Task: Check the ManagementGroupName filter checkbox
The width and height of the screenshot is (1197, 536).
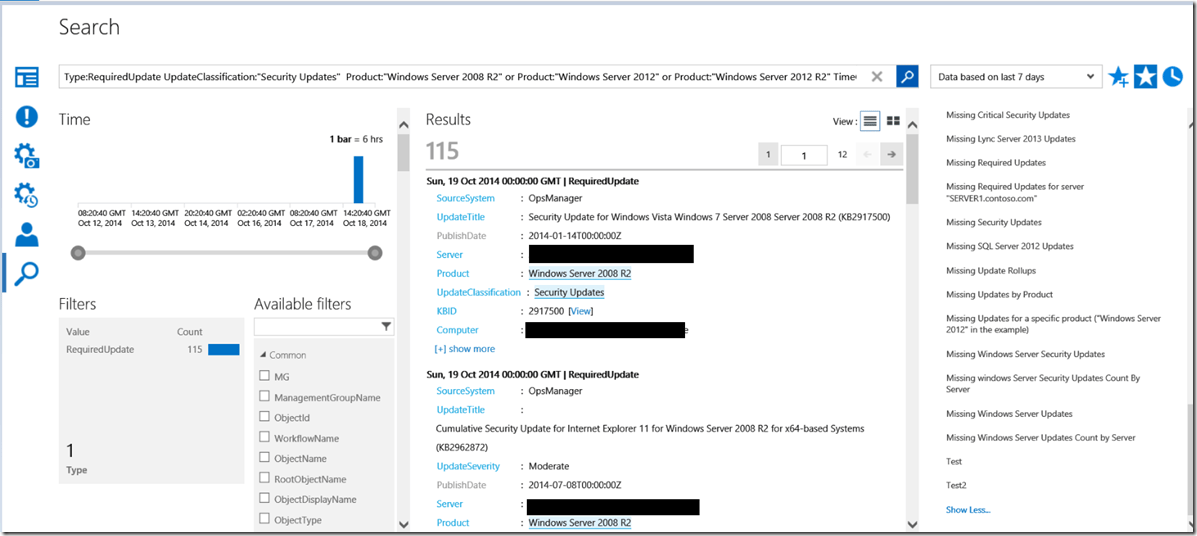Action: tap(265, 397)
